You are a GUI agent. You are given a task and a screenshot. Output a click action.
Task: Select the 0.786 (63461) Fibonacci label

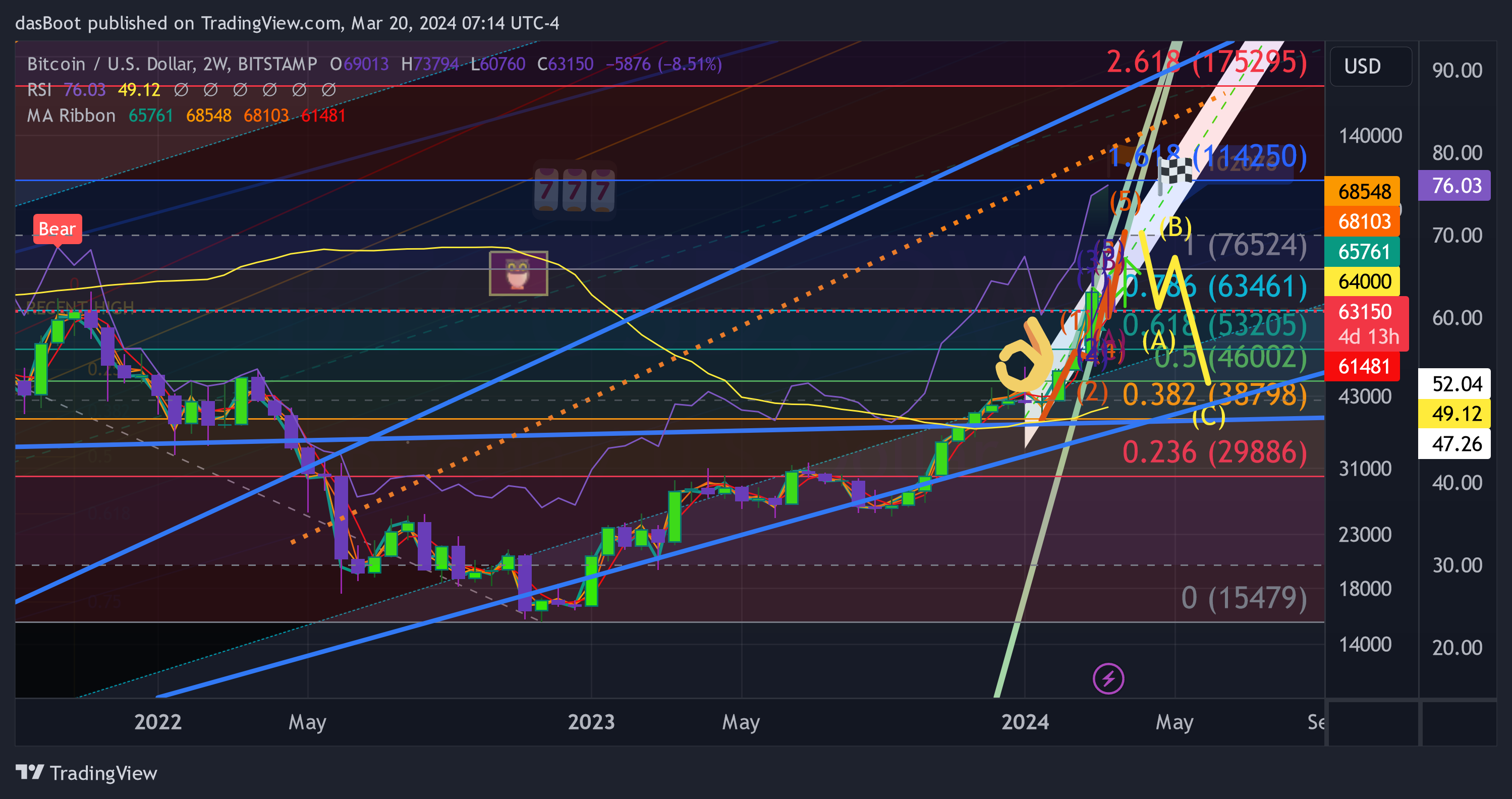[1215, 287]
